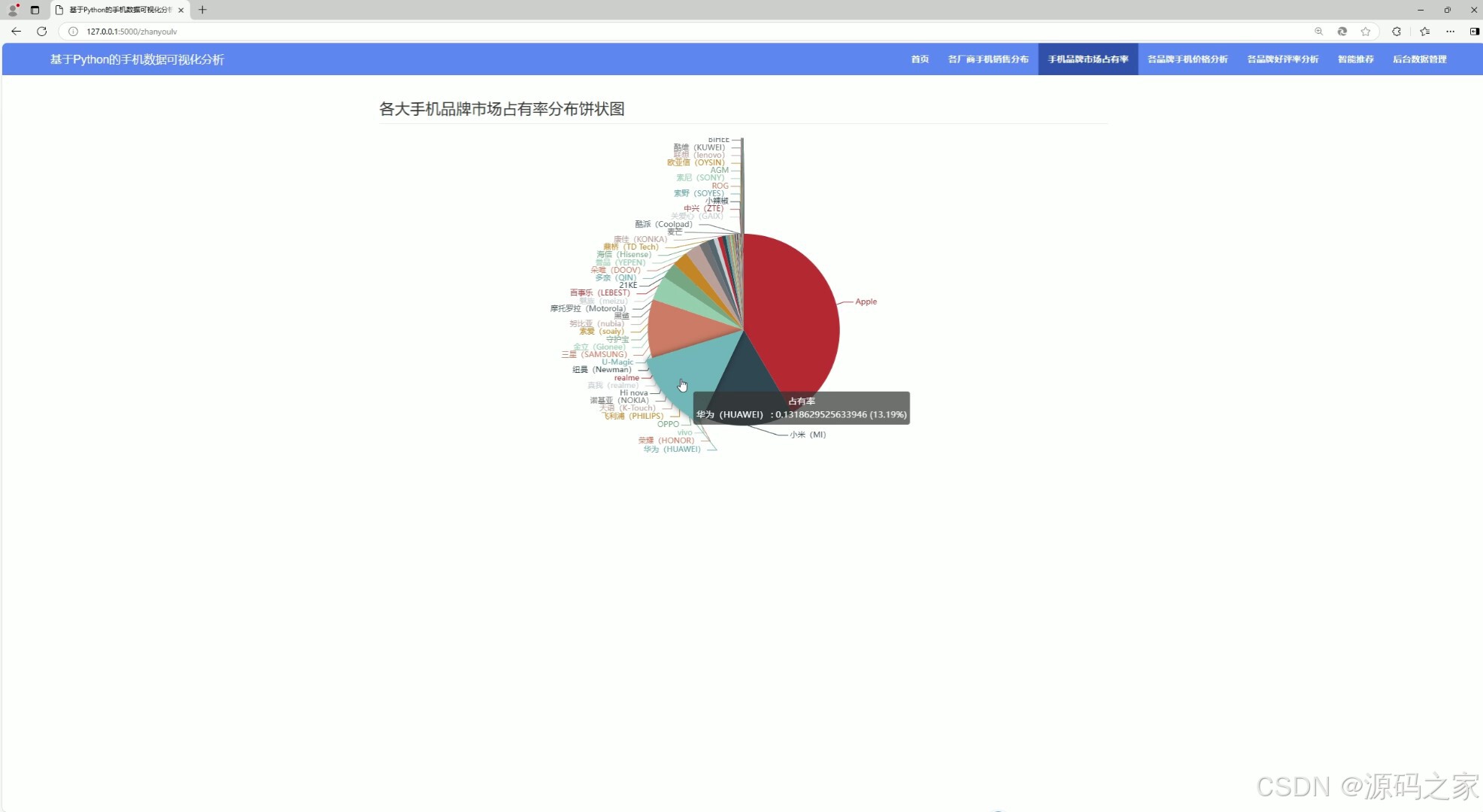
Task: Select 各厂商手机销售分布 in the navigation bar
Action: point(988,59)
